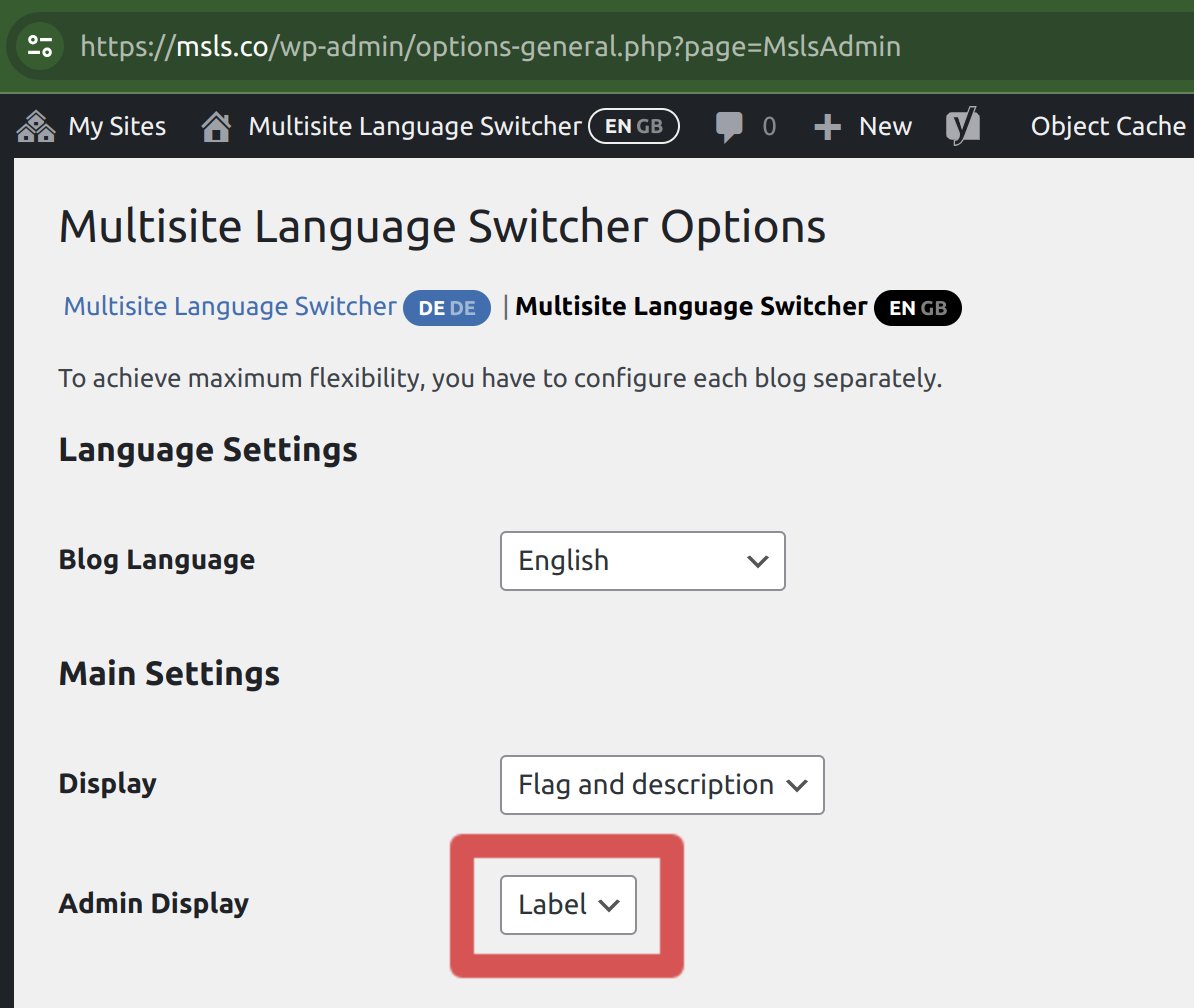The height and width of the screenshot is (1008, 1194).
Task: Click the home icon beside Multisite Language Switcher
Action: (216, 126)
